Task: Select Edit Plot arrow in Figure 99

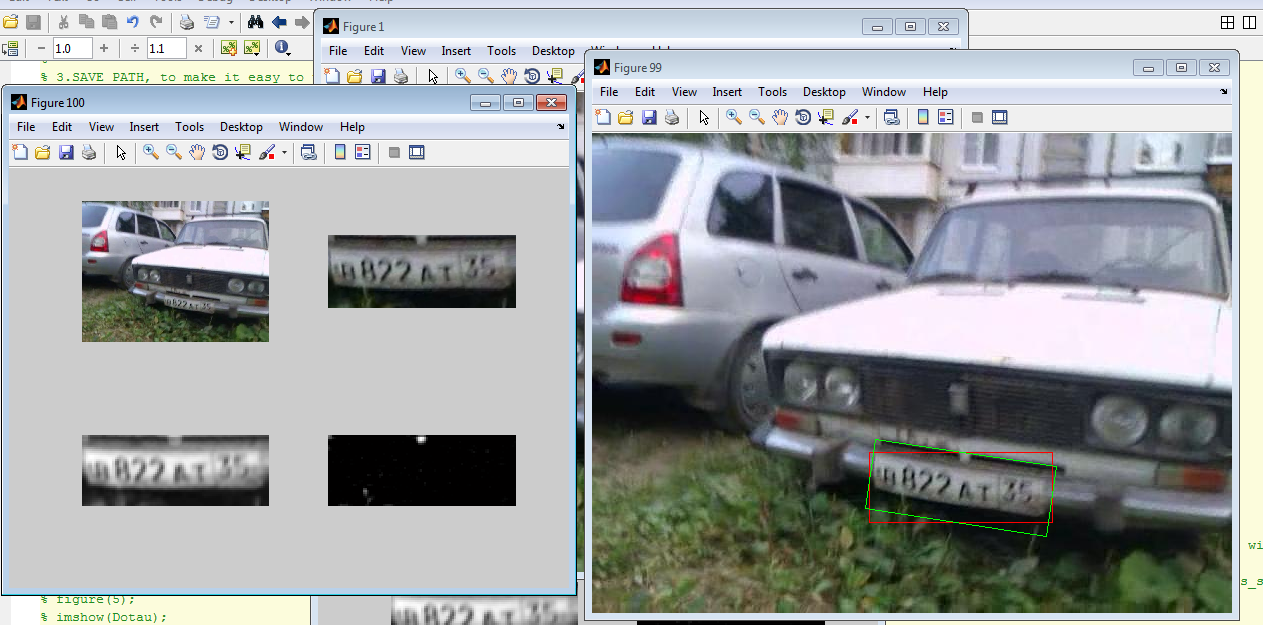Action: 704,117
